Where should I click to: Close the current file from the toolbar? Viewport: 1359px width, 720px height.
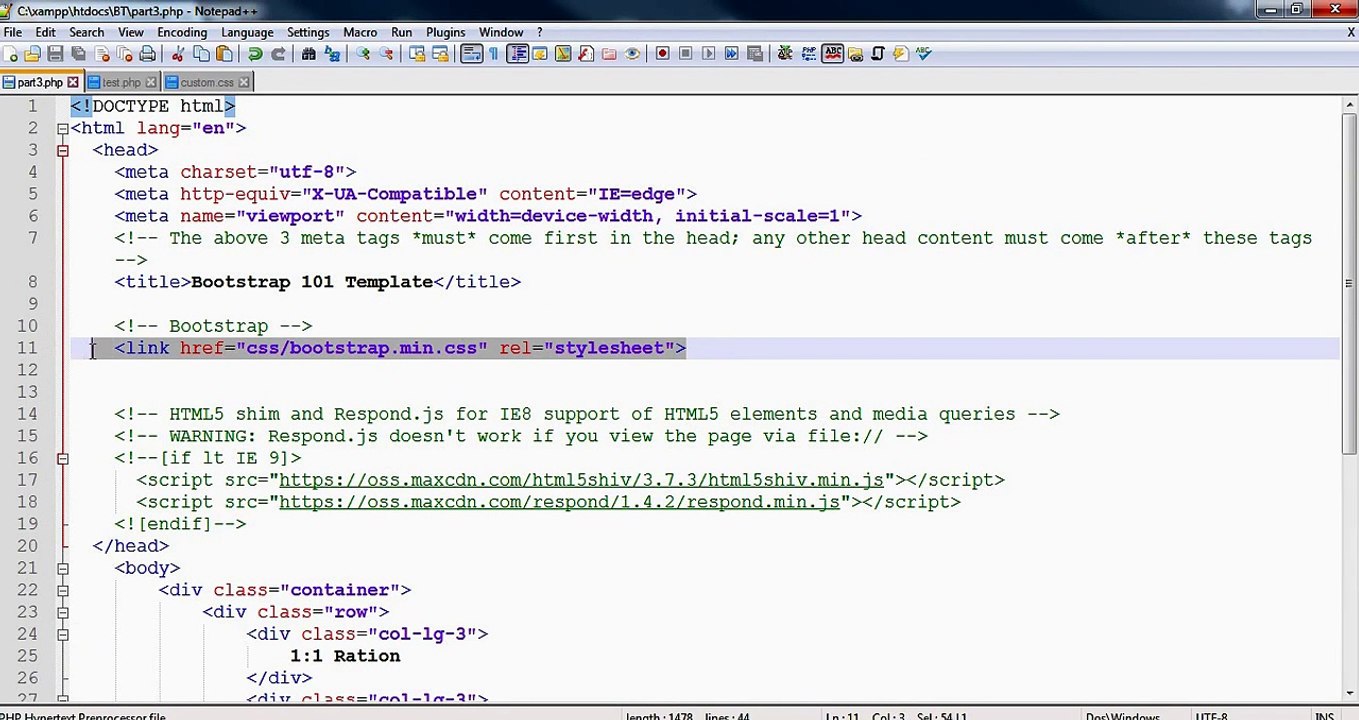point(101,54)
